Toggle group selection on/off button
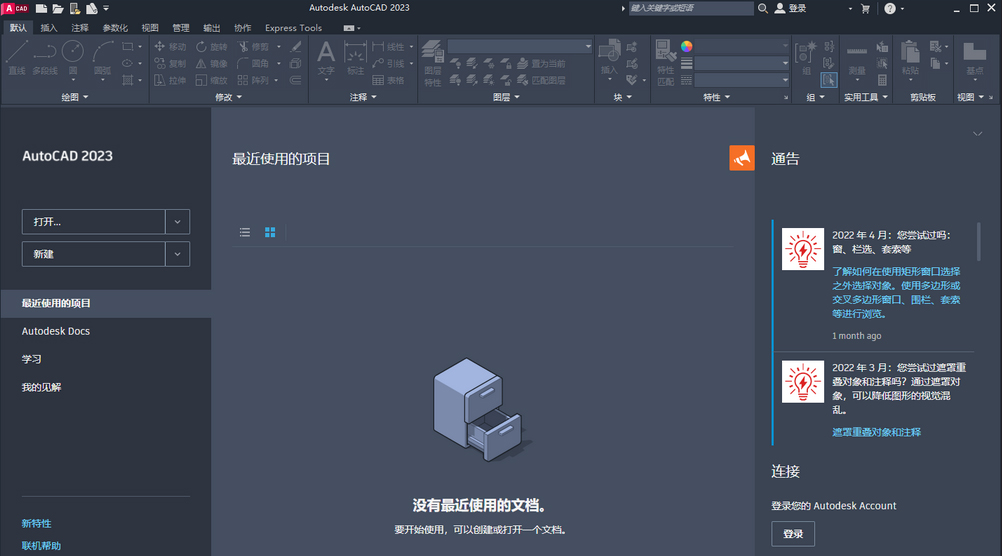The width and height of the screenshot is (1002, 556). pos(829,80)
